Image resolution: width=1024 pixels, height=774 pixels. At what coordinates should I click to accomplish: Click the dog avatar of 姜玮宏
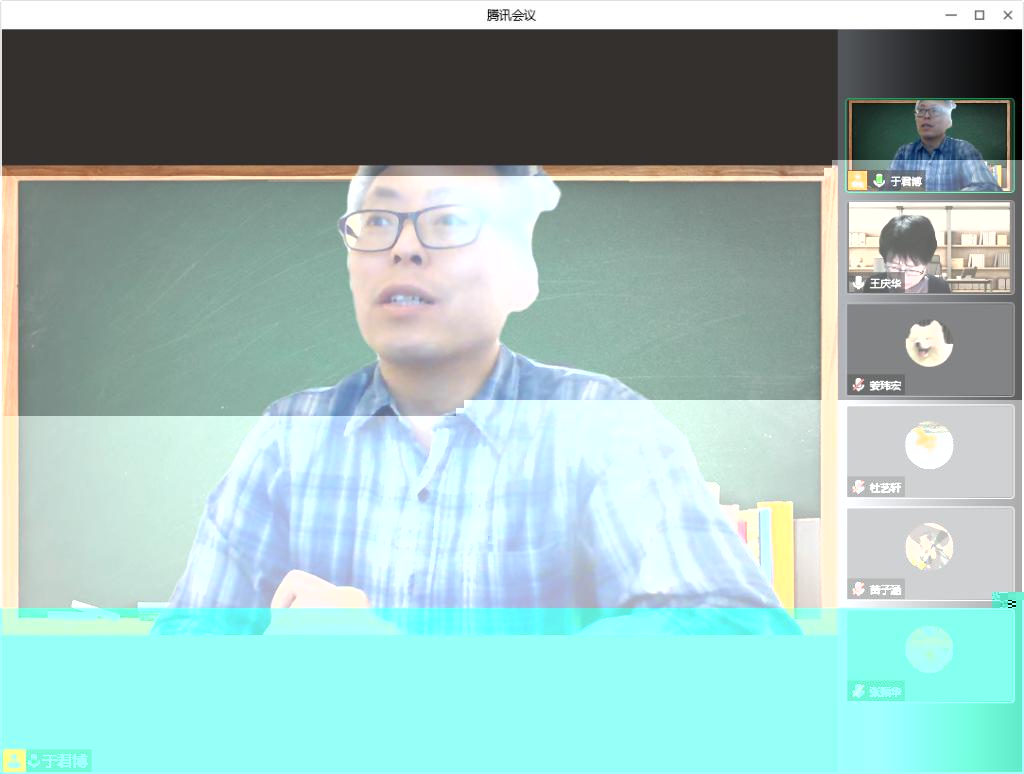pyautogui.click(x=929, y=342)
